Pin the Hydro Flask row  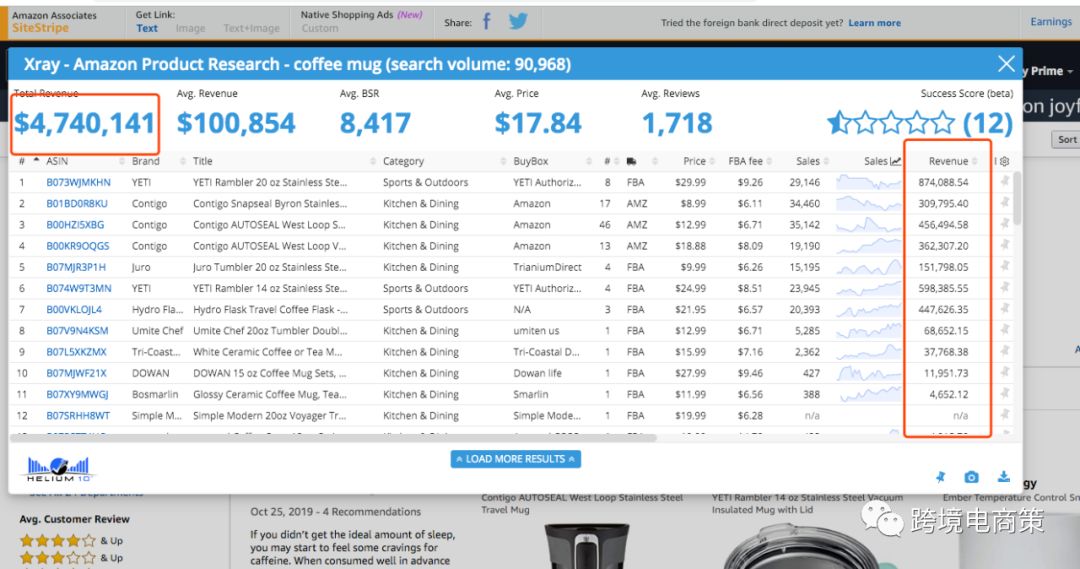tap(1005, 309)
